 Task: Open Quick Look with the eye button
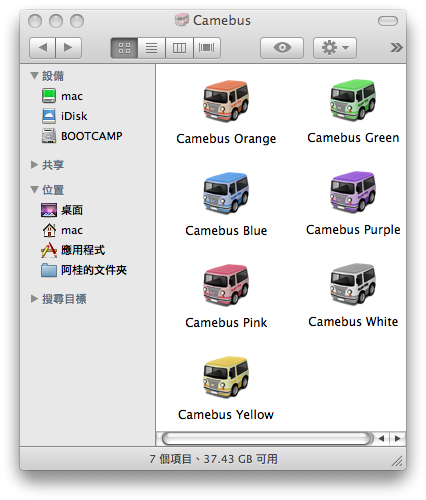282,48
